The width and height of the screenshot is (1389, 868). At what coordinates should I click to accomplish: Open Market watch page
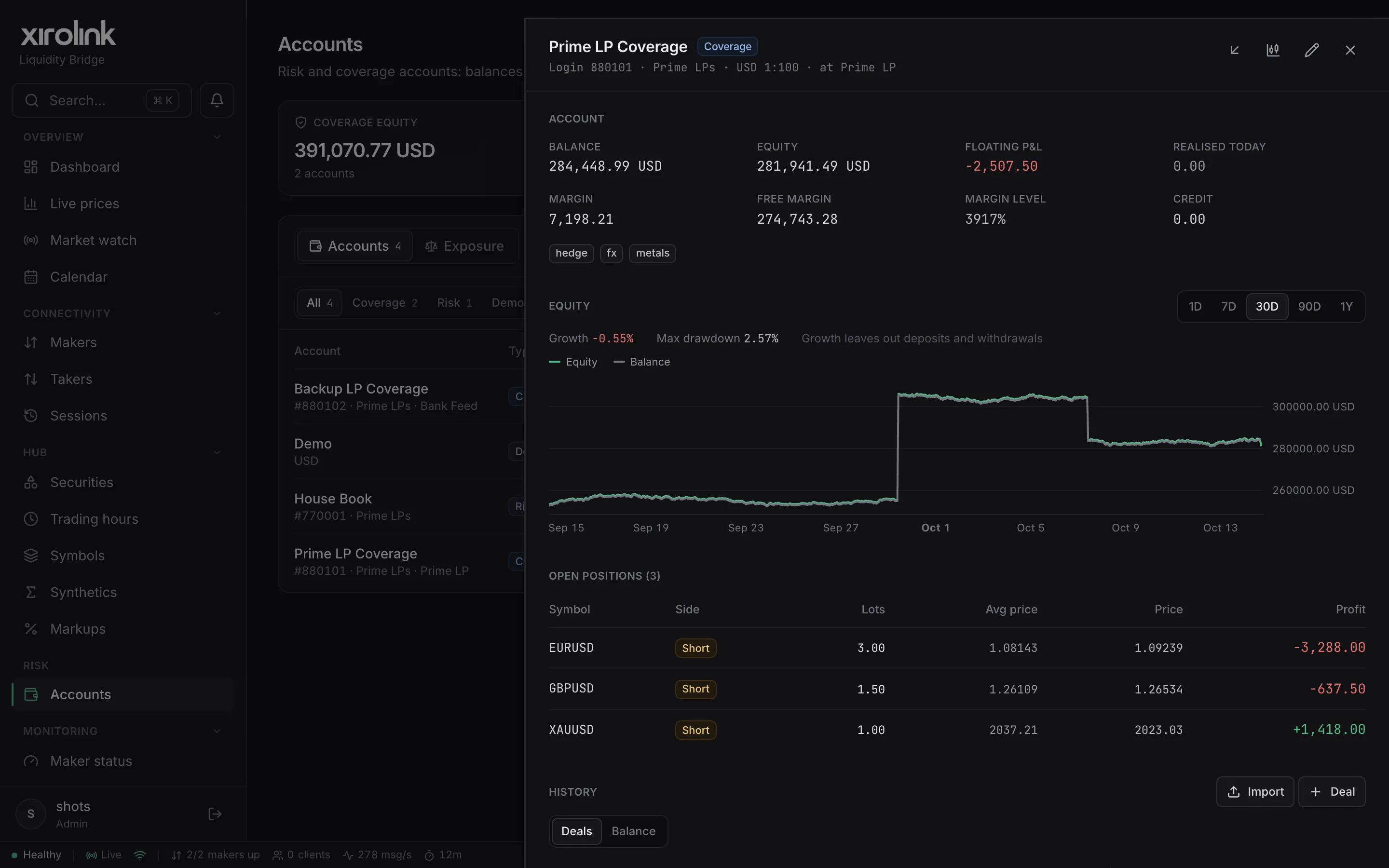(123, 241)
